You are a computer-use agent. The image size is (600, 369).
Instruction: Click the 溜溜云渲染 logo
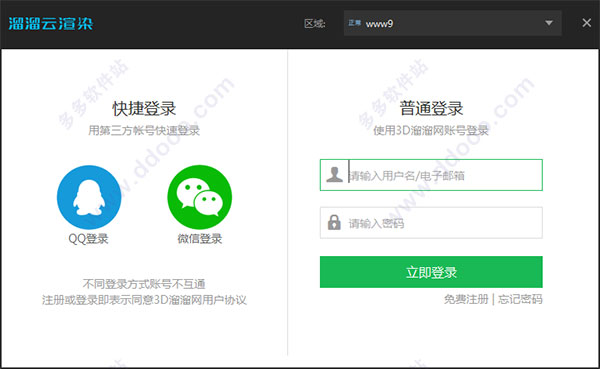coord(51,23)
